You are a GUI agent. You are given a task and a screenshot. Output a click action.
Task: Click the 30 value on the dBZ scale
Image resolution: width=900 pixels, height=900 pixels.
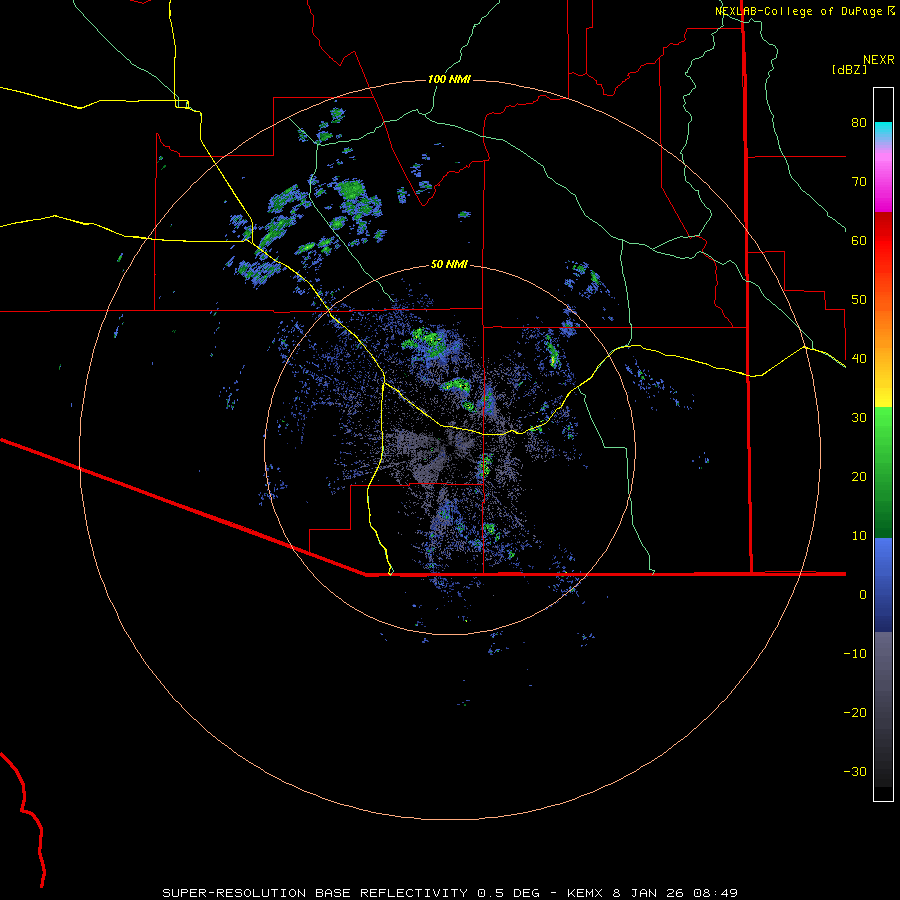click(859, 418)
